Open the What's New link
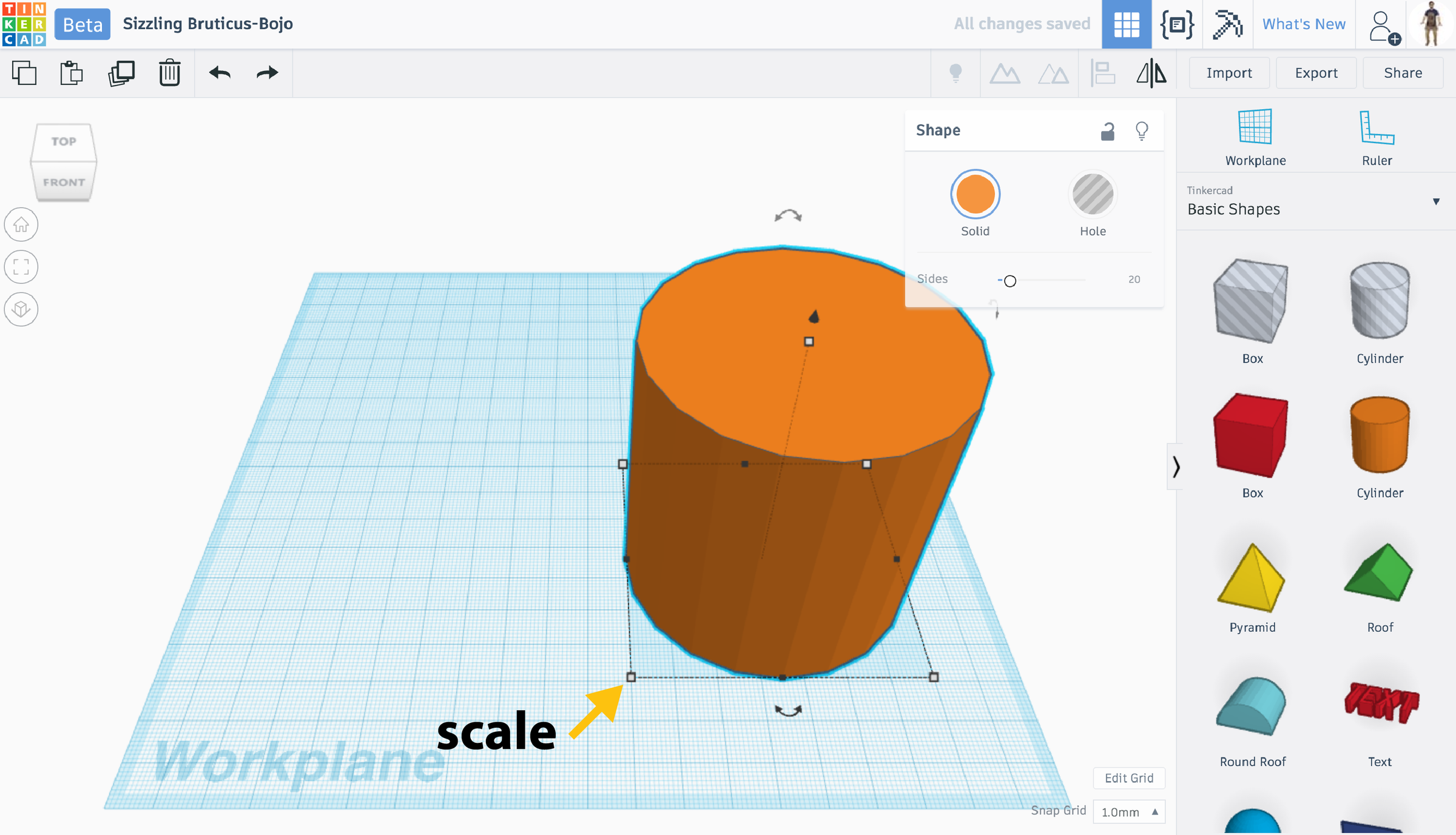Viewport: 1456px width, 835px height. click(x=1304, y=24)
